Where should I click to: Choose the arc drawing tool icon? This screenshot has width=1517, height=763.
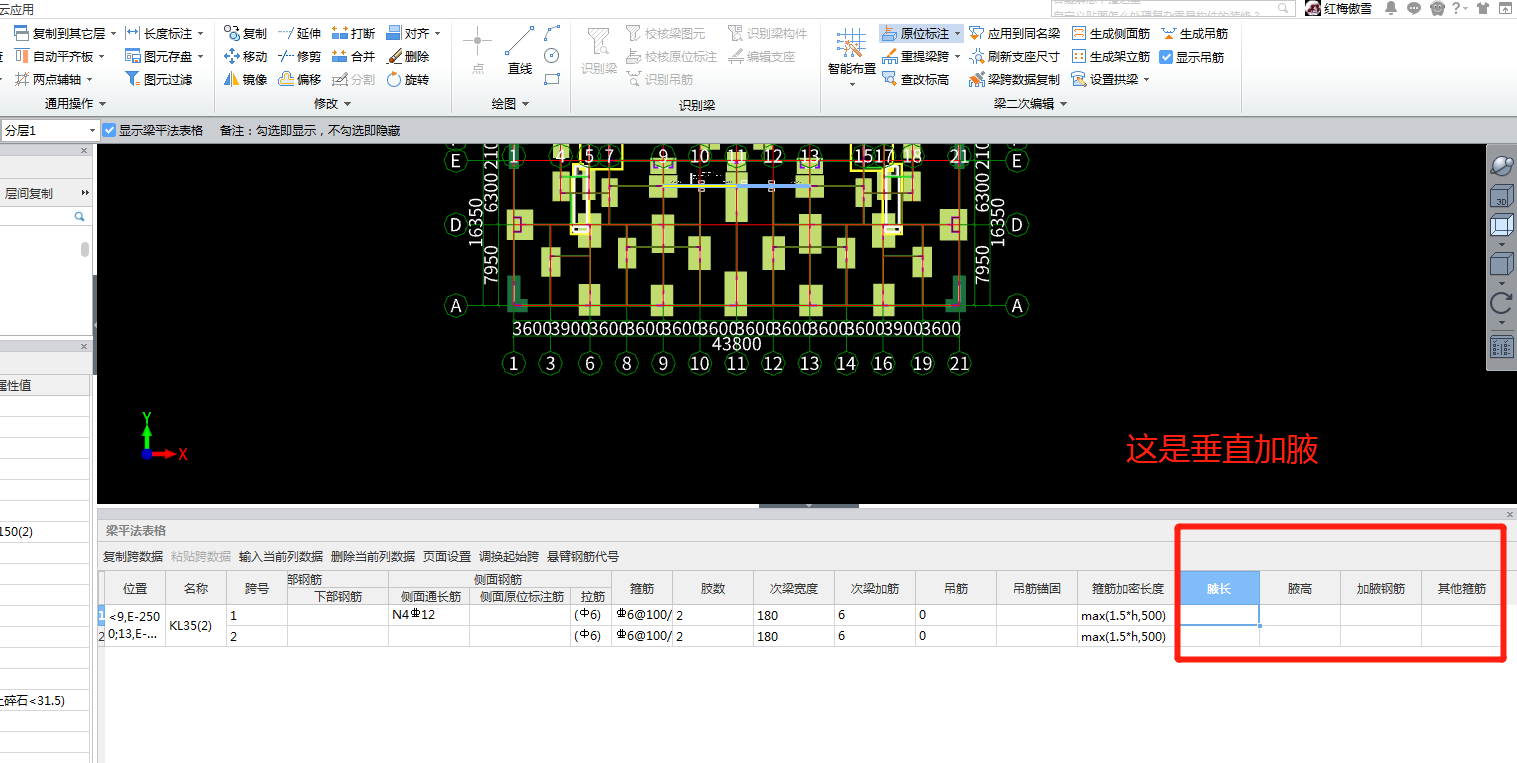pyautogui.click(x=552, y=33)
